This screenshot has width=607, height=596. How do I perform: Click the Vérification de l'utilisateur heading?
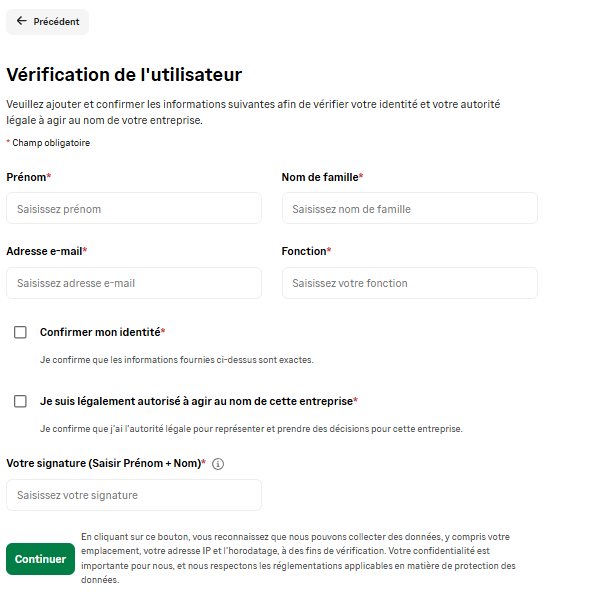point(124,74)
